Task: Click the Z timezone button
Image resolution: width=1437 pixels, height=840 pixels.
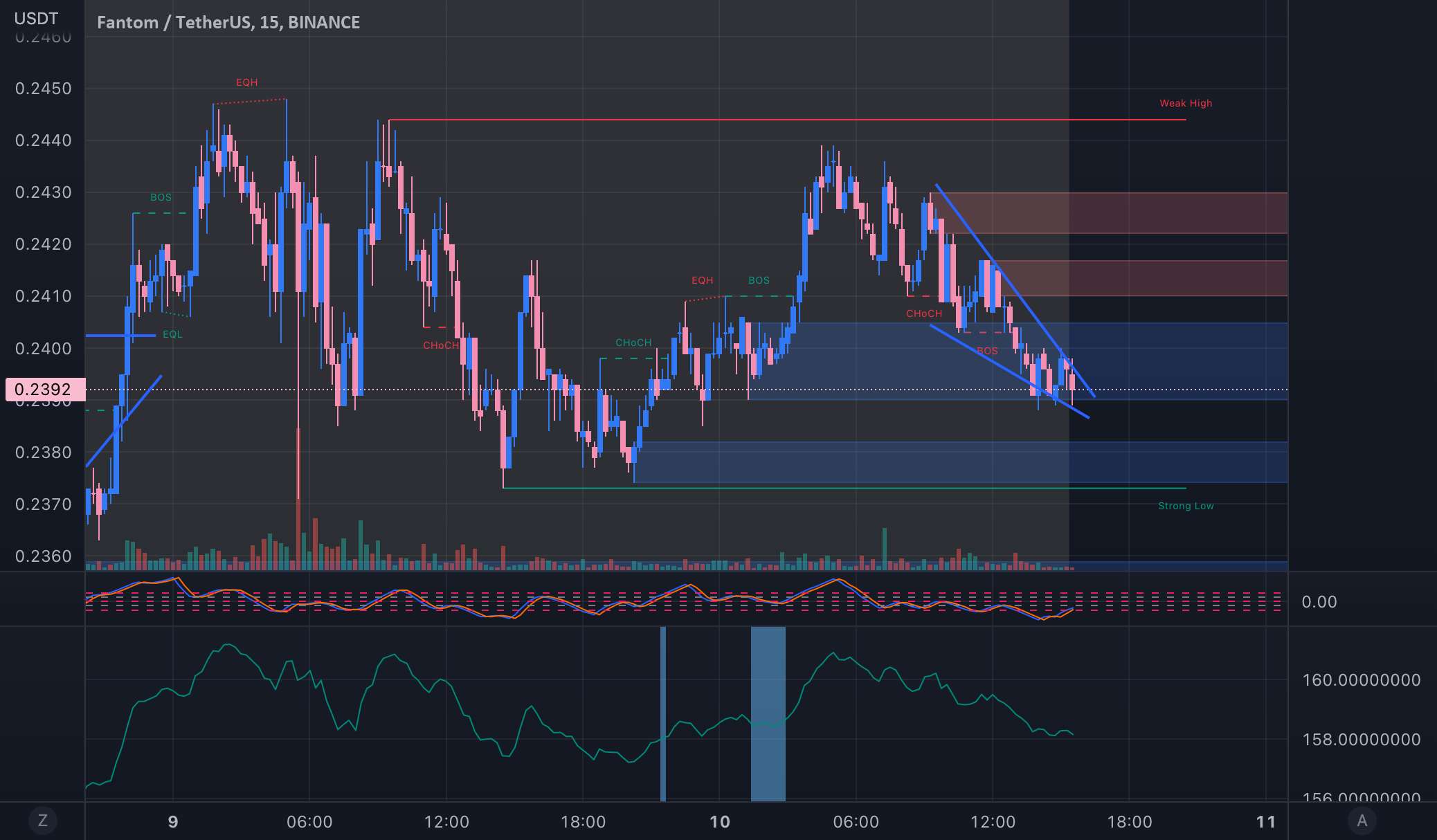Action: 43,821
